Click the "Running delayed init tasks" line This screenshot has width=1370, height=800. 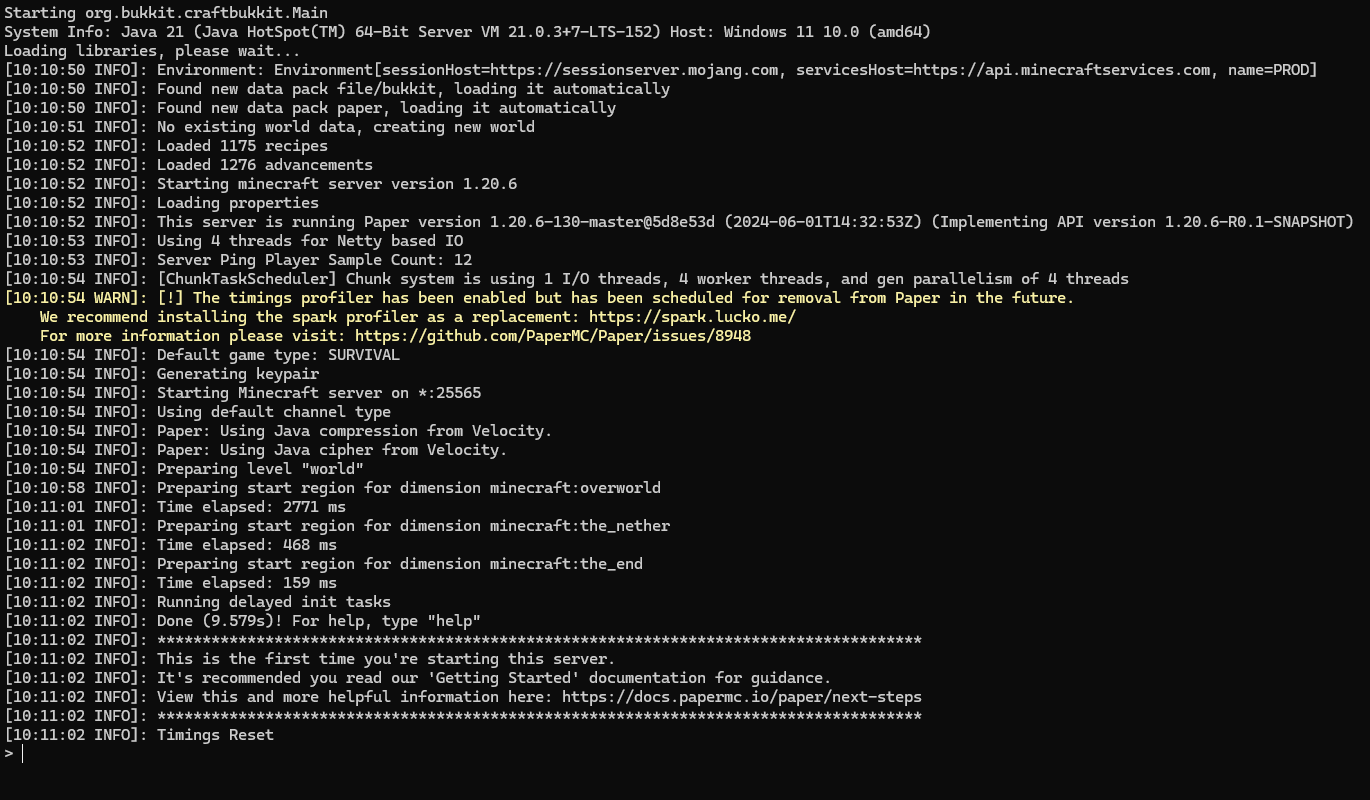click(x=273, y=602)
